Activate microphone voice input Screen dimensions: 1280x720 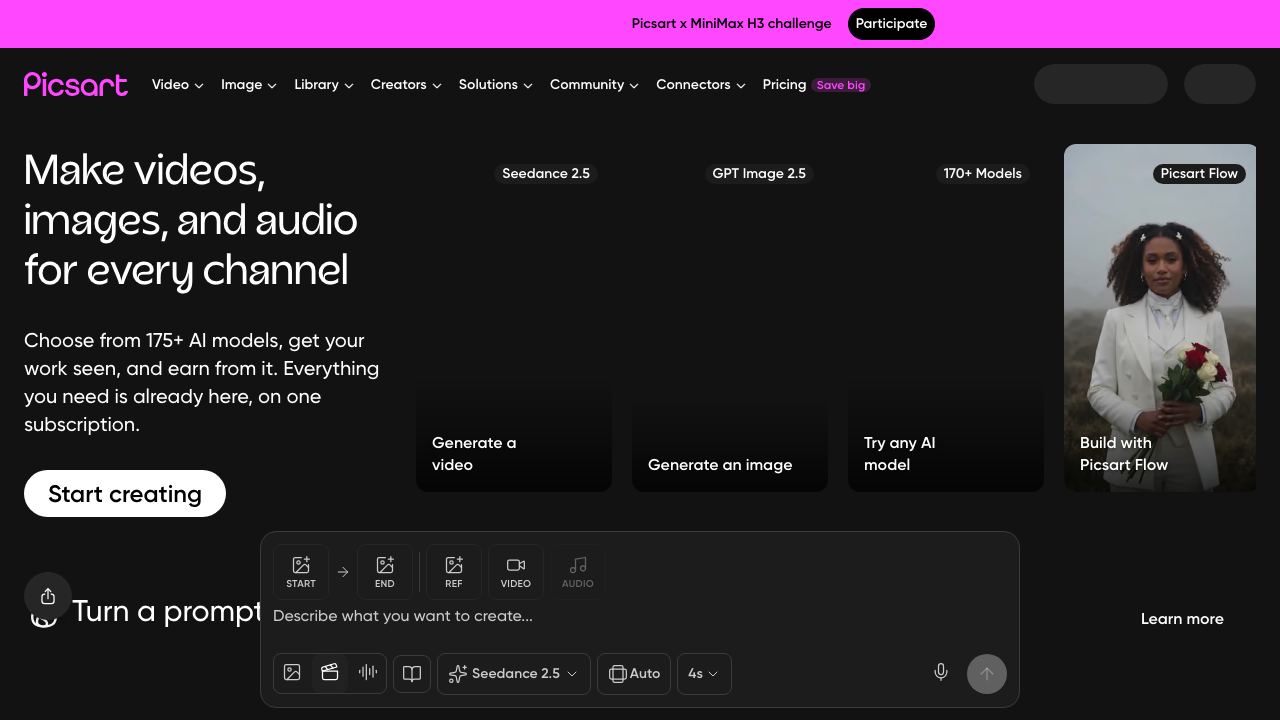point(941,673)
